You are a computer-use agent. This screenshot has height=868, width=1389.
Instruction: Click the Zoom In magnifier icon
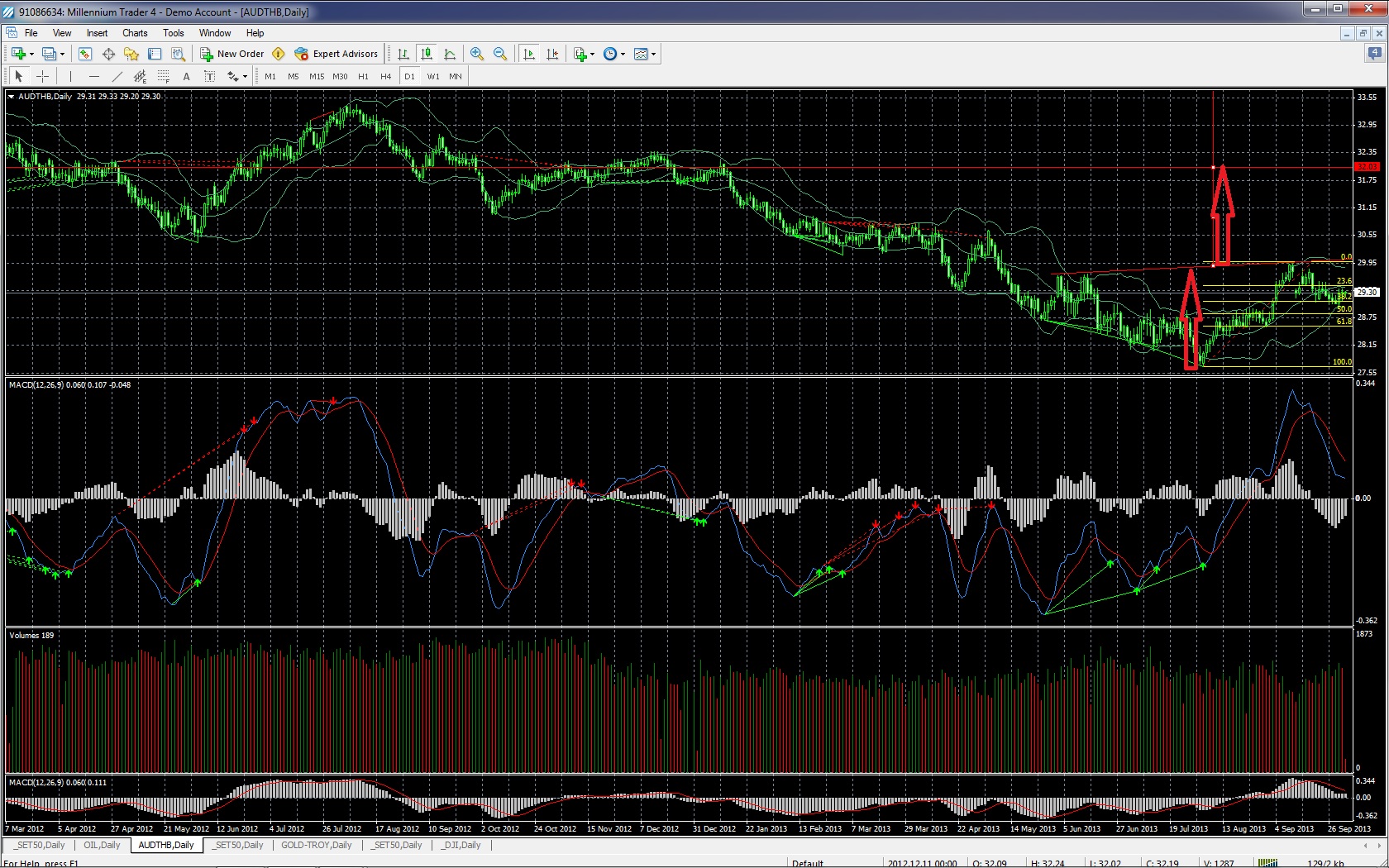[477, 54]
